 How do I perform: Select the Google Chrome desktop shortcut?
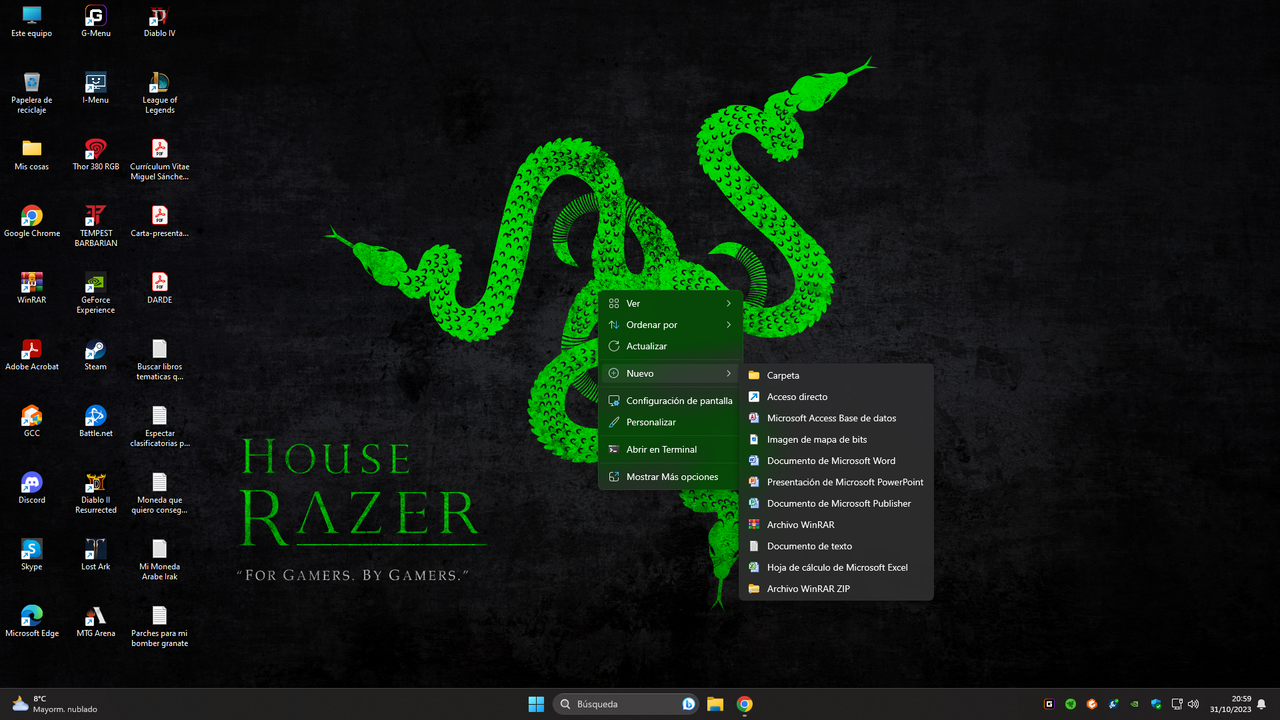coord(32,222)
